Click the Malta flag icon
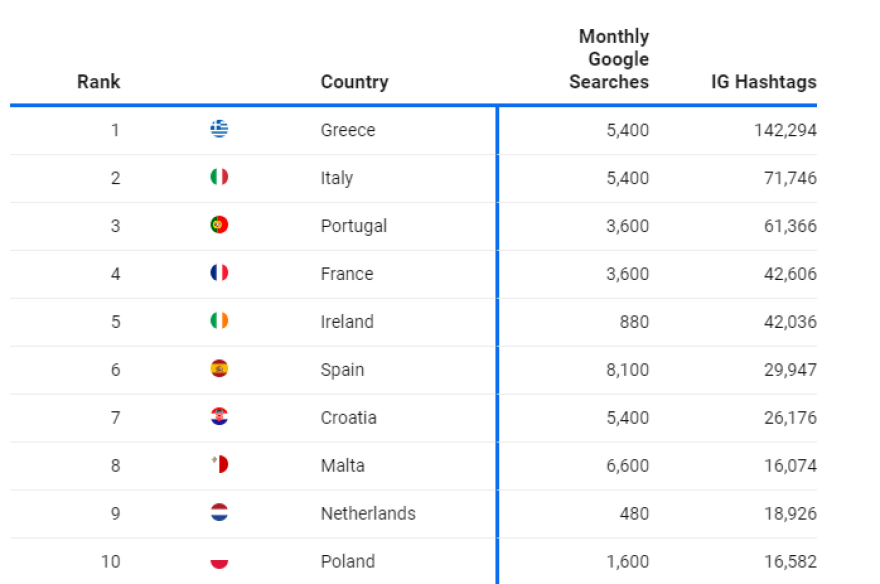 click(219, 465)
